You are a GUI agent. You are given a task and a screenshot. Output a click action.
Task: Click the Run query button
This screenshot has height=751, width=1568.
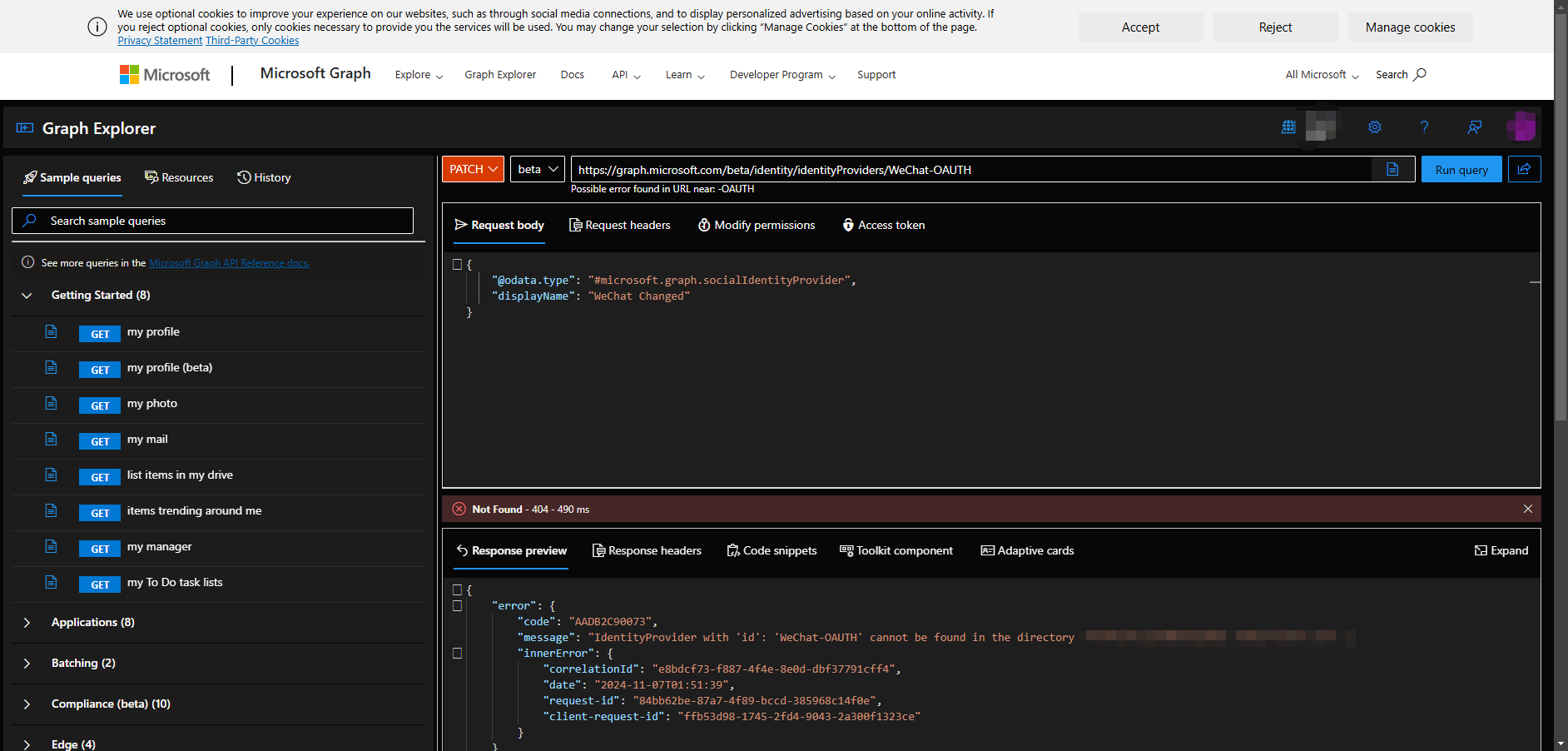(1461, 169)
